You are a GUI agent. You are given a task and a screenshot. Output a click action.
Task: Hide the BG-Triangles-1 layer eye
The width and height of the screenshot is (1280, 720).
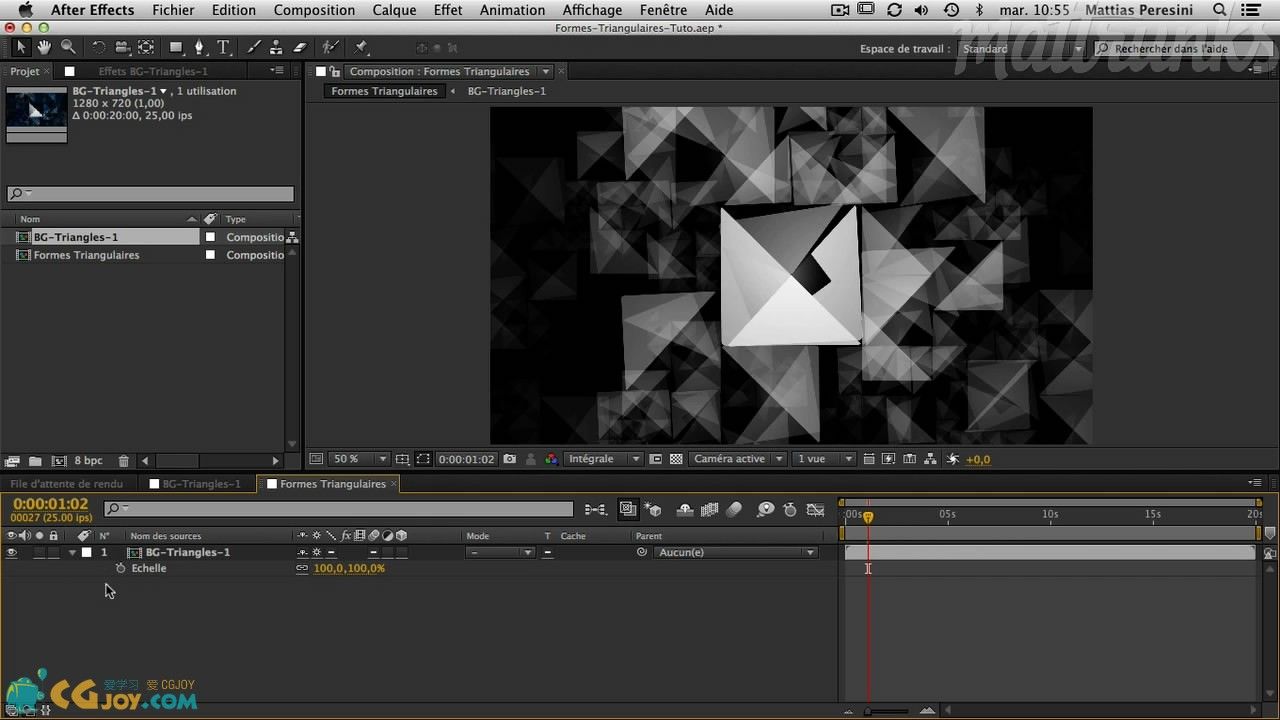click(12, 552)
